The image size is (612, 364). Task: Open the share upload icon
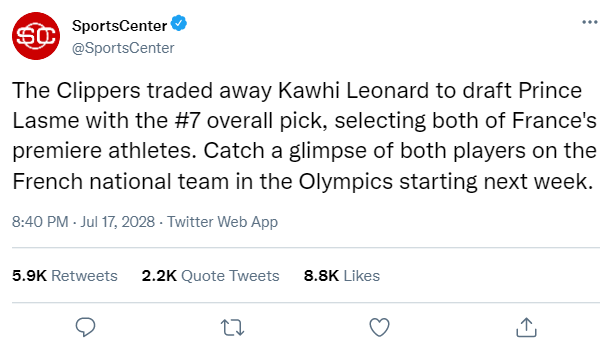tap(526, 327)
